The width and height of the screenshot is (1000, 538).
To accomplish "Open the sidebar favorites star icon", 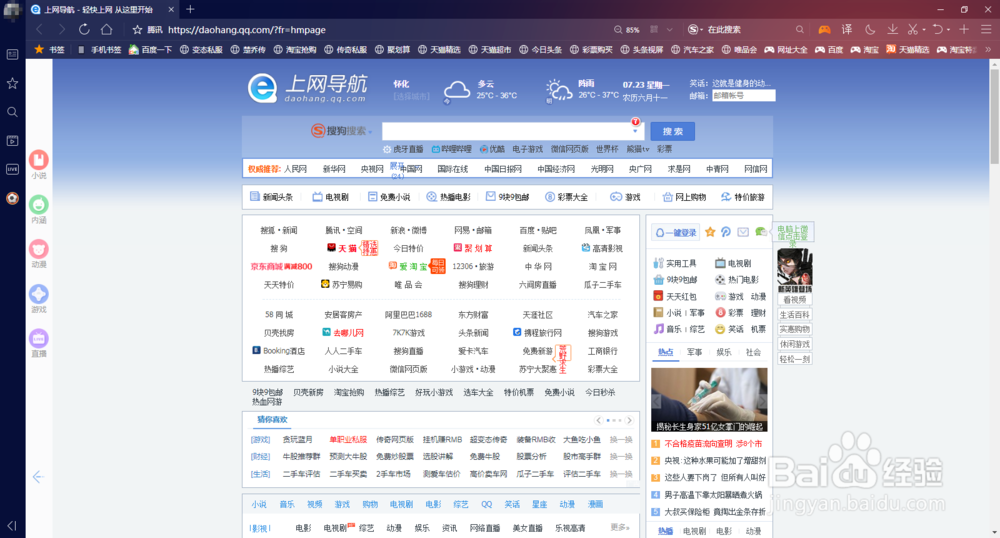I will tap(12, 84).
